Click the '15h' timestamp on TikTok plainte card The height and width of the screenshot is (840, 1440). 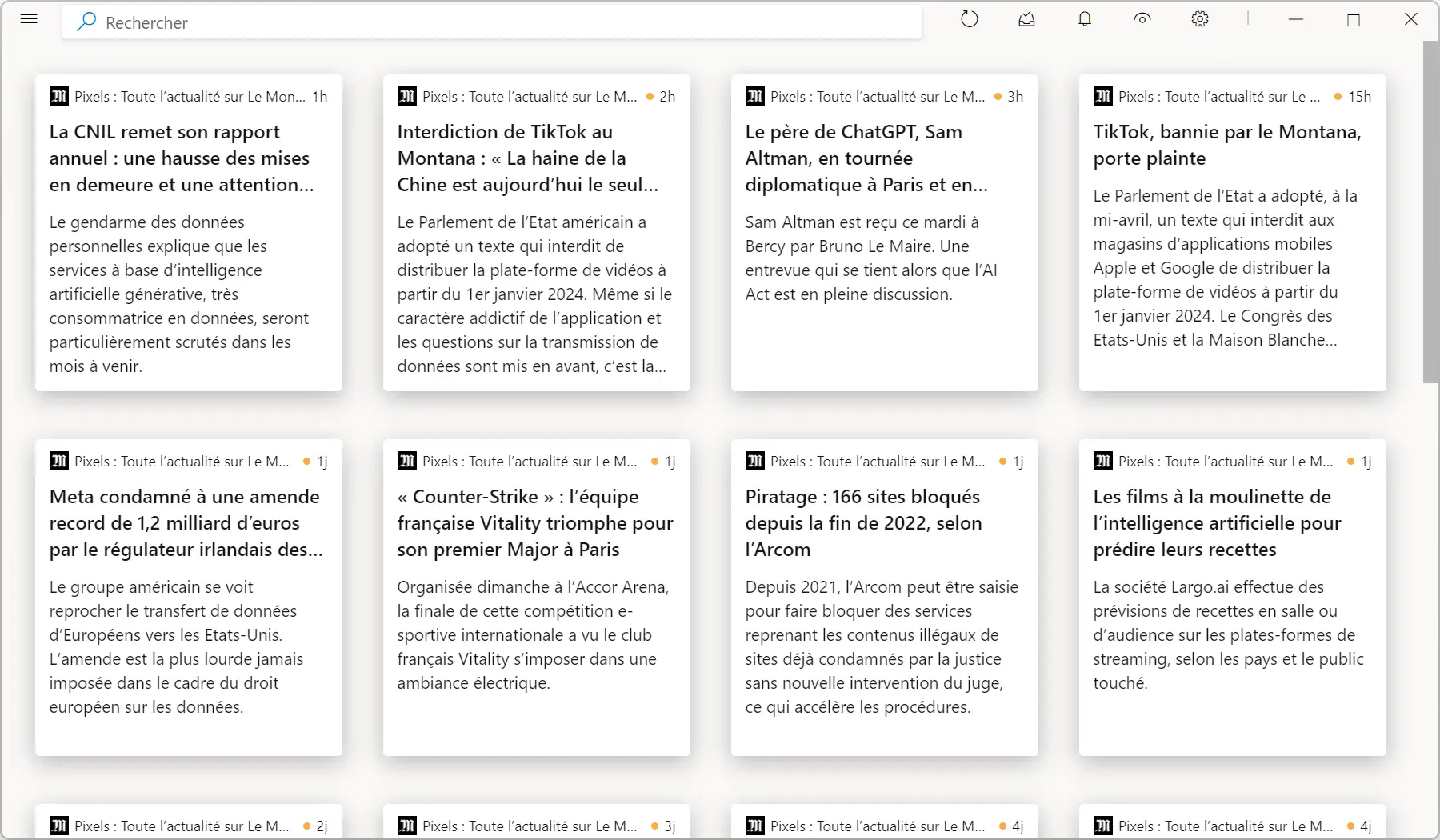click(x=1360, y=97)
